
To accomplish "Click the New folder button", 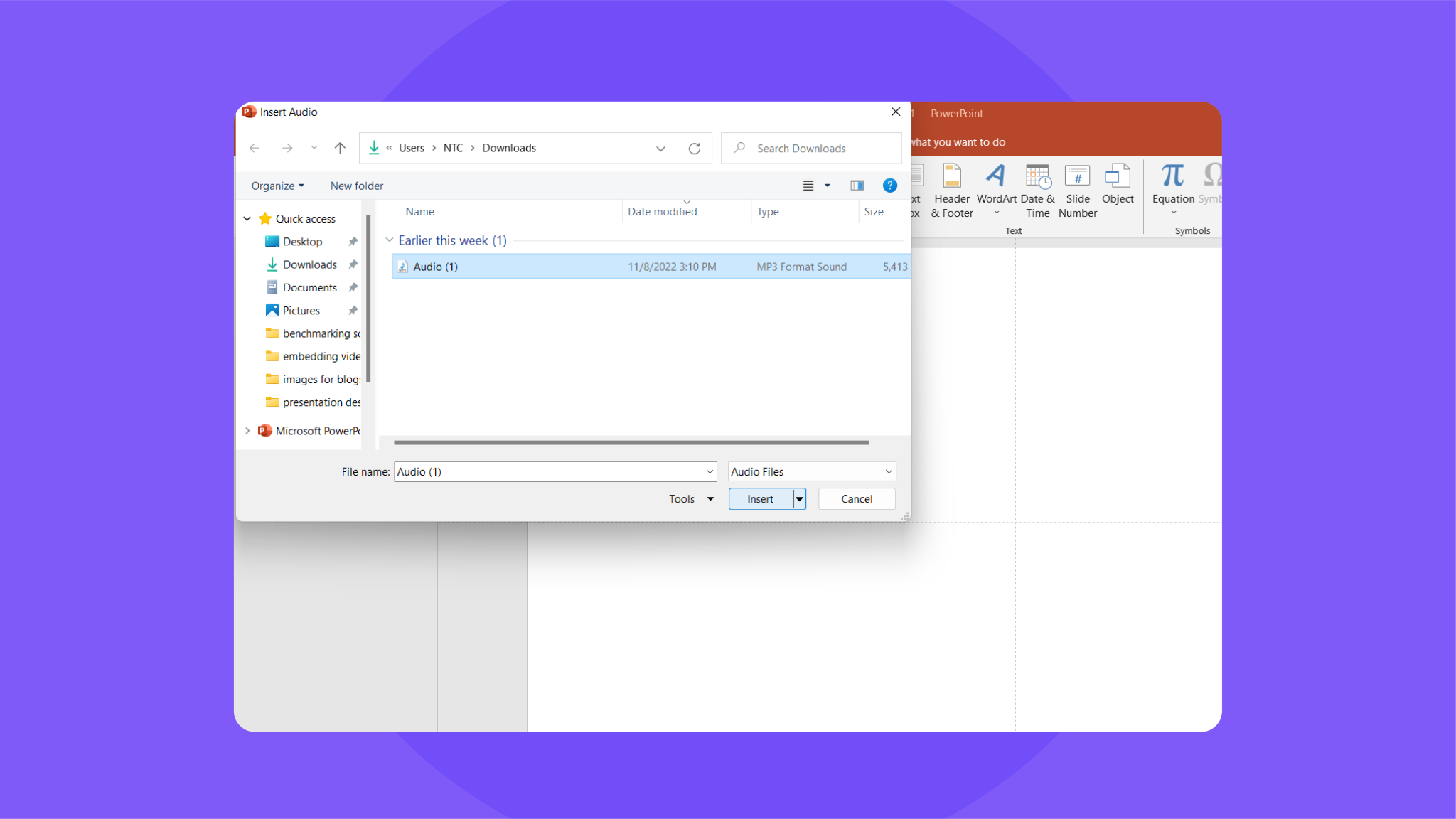I will [357, 186].
